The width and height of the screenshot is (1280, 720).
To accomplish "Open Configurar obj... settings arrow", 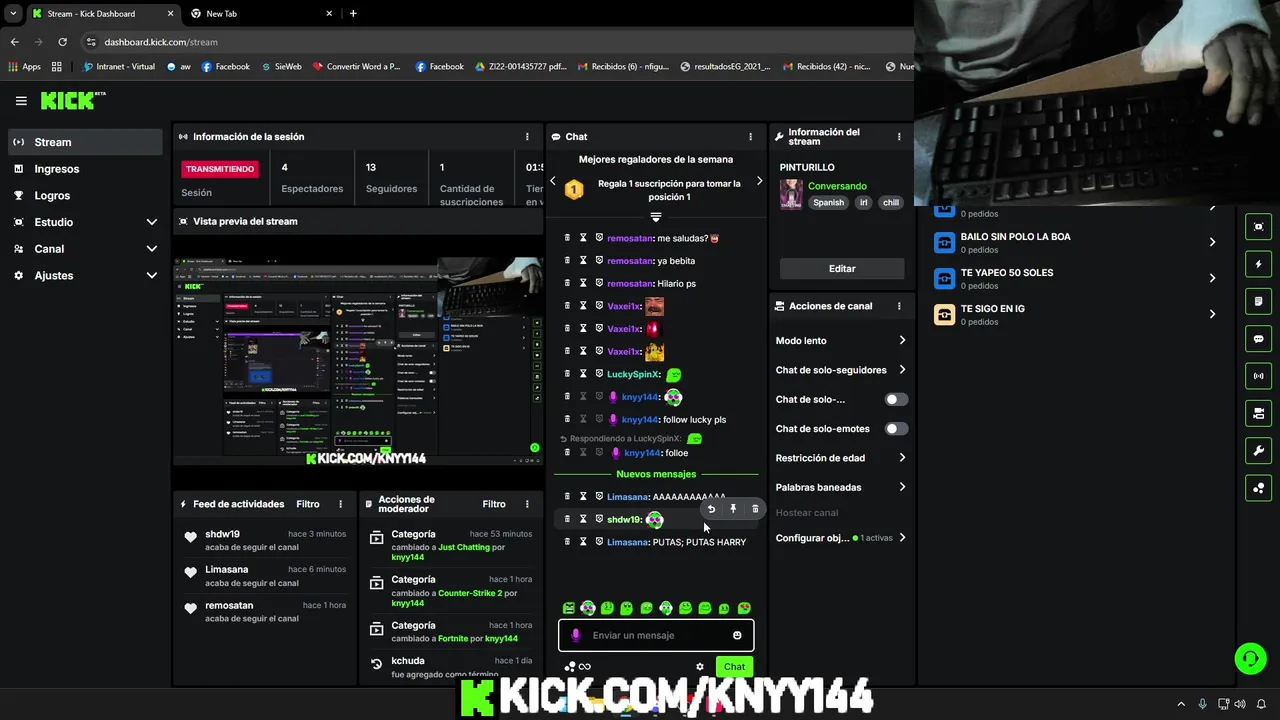I will click(x=902, y=538).
